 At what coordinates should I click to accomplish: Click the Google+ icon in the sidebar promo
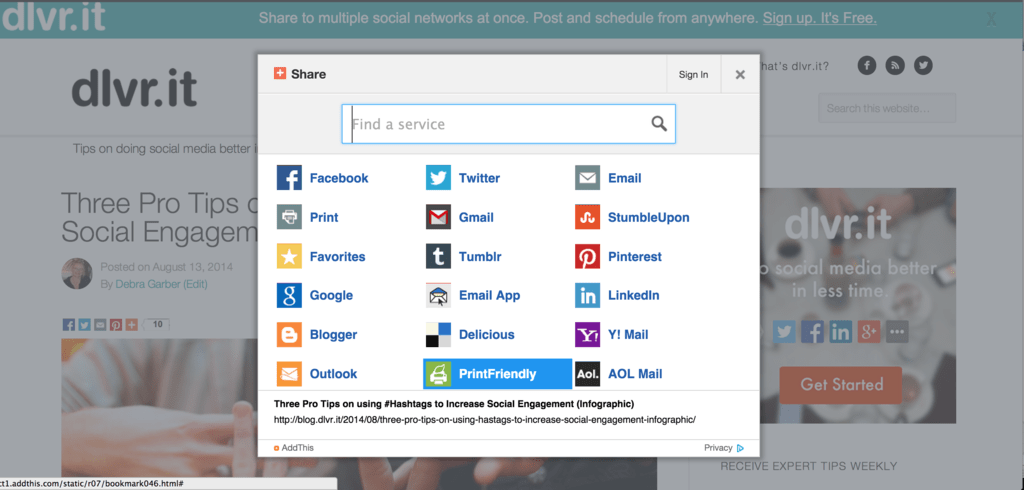click(869, 332)
